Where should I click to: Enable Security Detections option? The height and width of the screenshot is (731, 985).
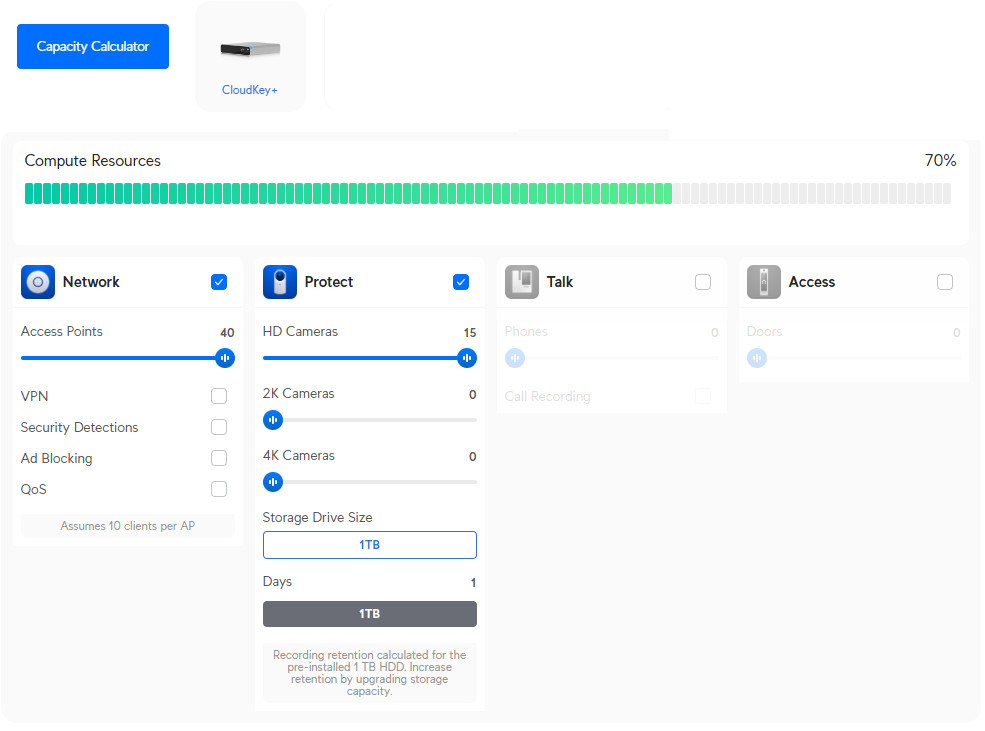219,427
